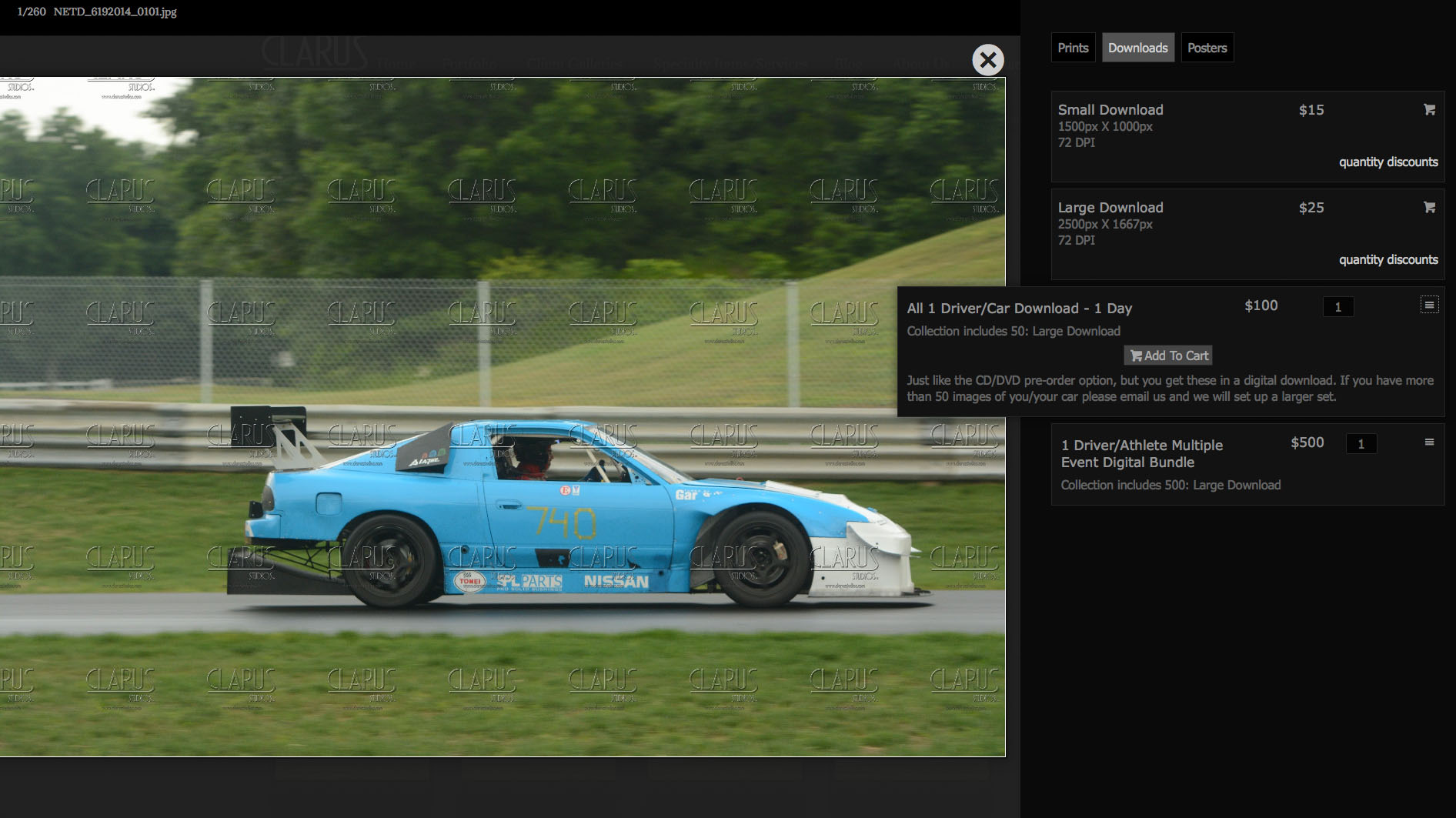The width and height of the screenshot is (1456, 818).
Task: Click the cart icon for Large Download
Action: [x=1429, y=208]
